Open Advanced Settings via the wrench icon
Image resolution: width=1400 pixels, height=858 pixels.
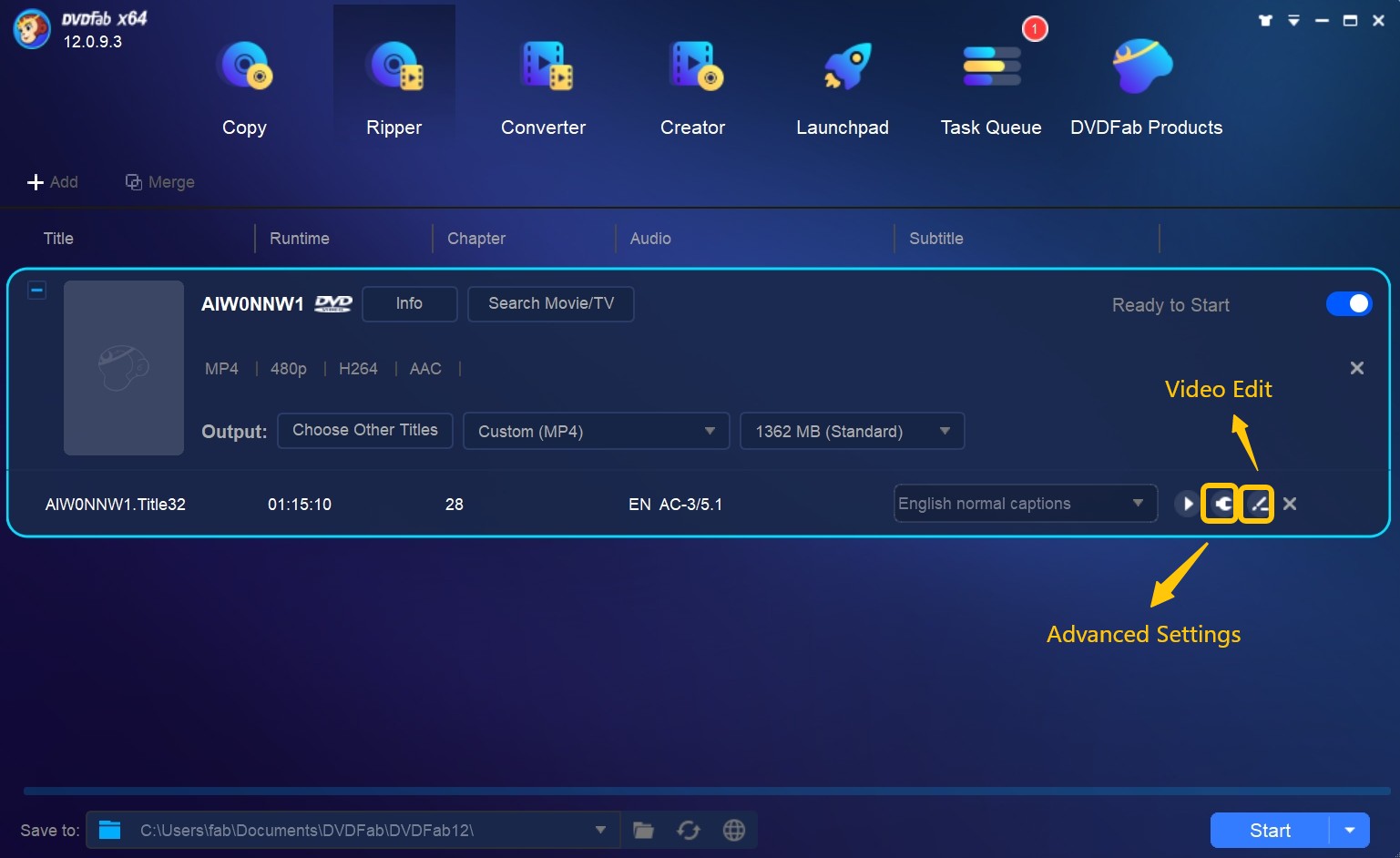point(1221,503)
